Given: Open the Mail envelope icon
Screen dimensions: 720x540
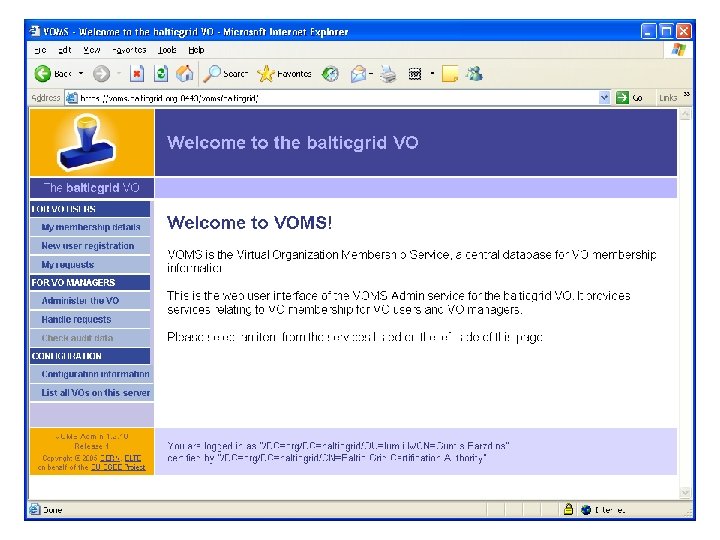Looking at the screenshot, I should coord(358,73).
